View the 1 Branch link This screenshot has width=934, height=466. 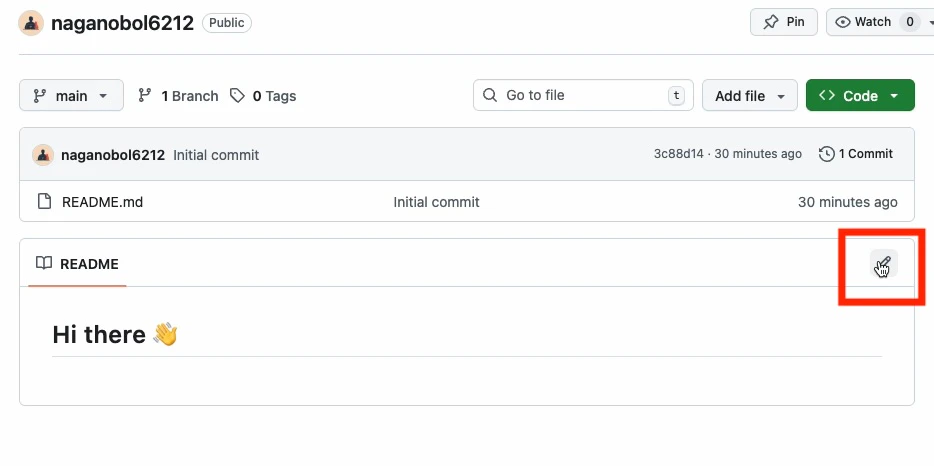tap(178, 96)
